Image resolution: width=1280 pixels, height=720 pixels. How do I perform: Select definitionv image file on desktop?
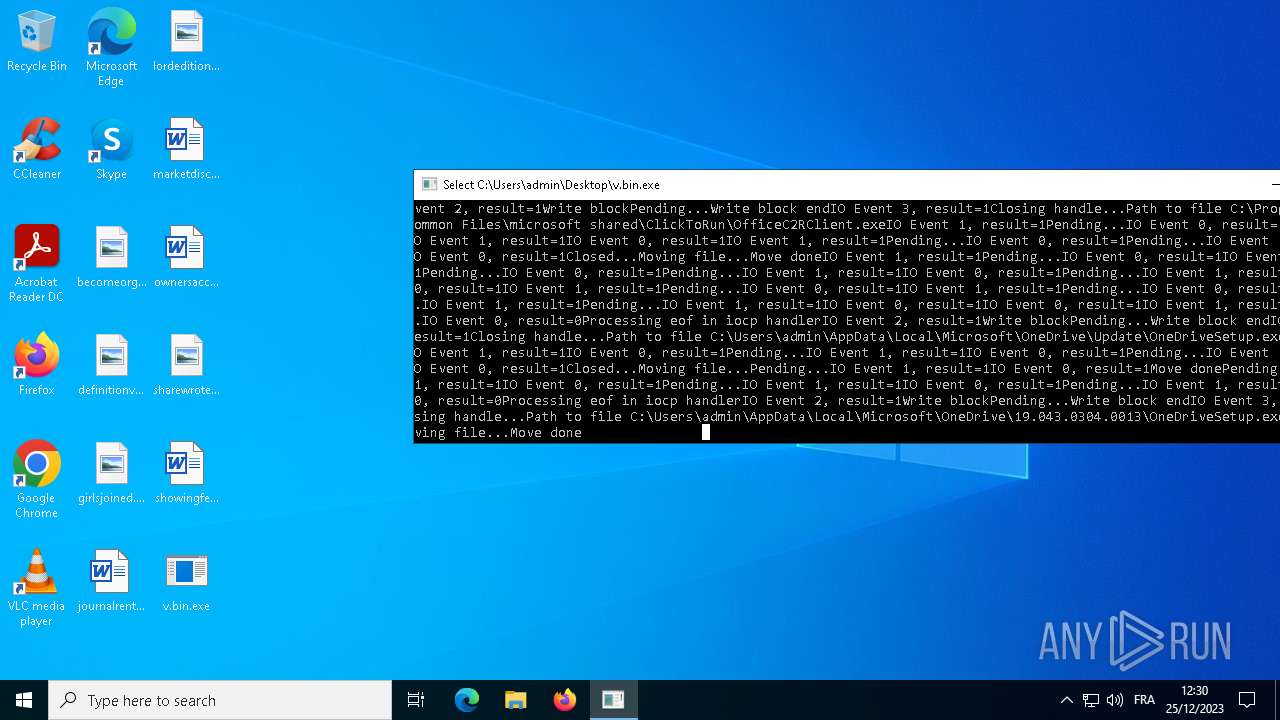111,366
